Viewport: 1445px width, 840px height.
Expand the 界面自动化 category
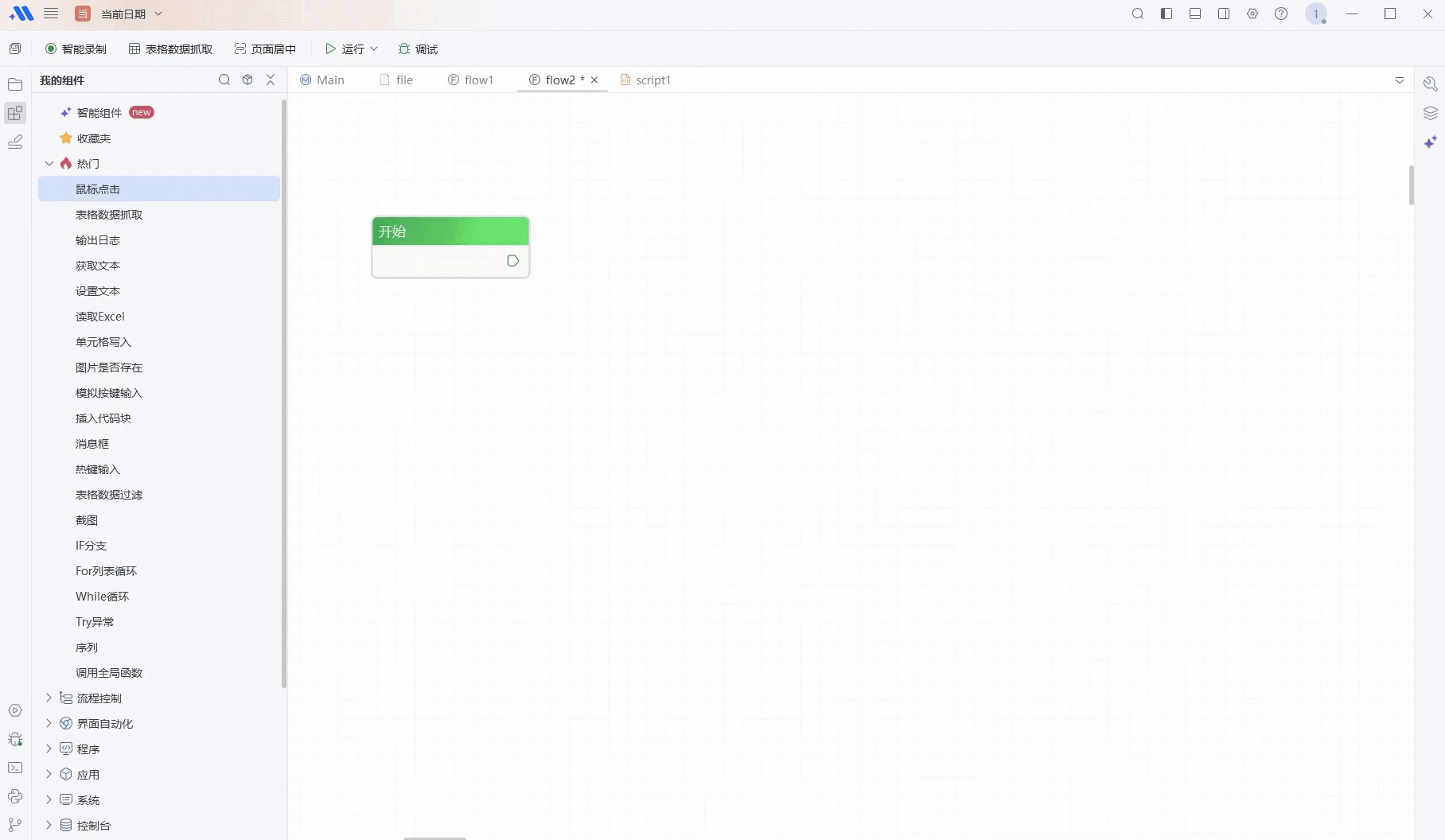[49, 723]
